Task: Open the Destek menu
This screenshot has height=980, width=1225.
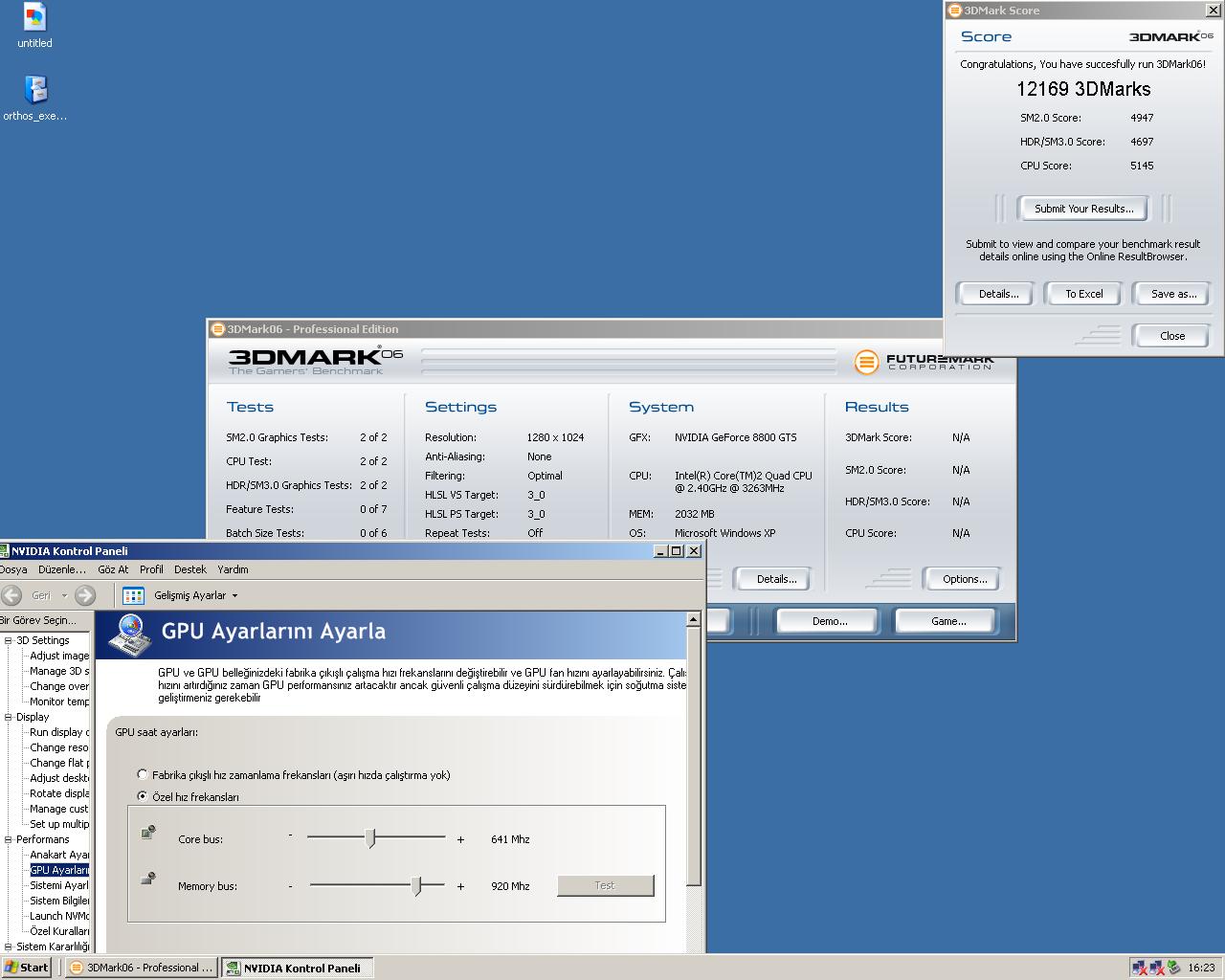Action: click(190, 569)
